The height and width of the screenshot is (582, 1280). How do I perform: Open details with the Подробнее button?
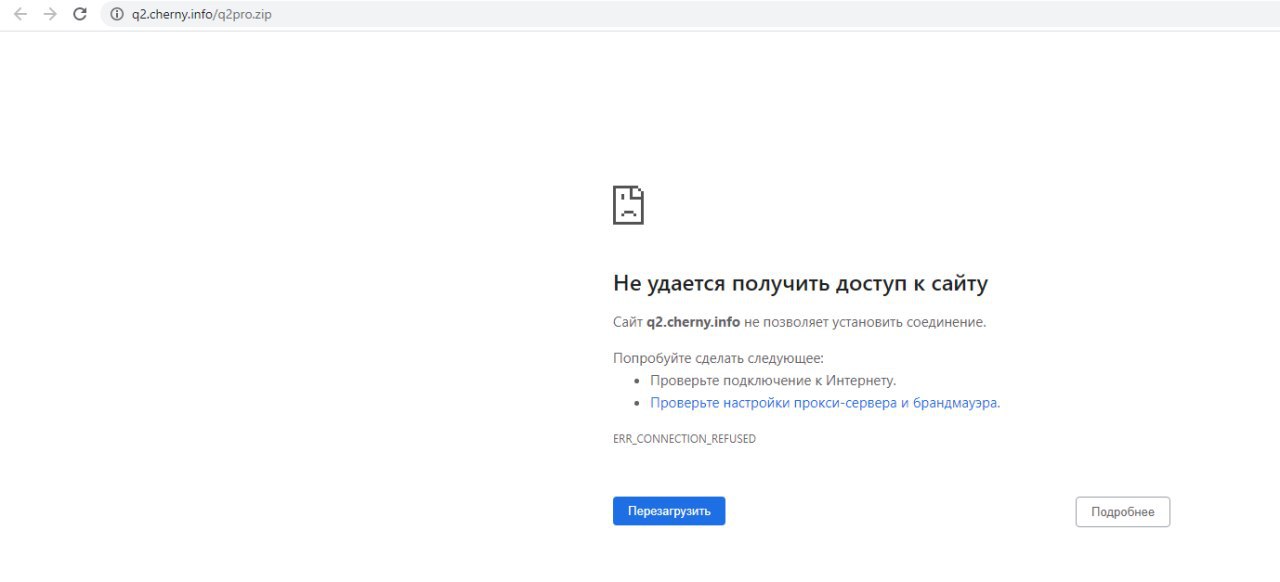(1123, 512)
